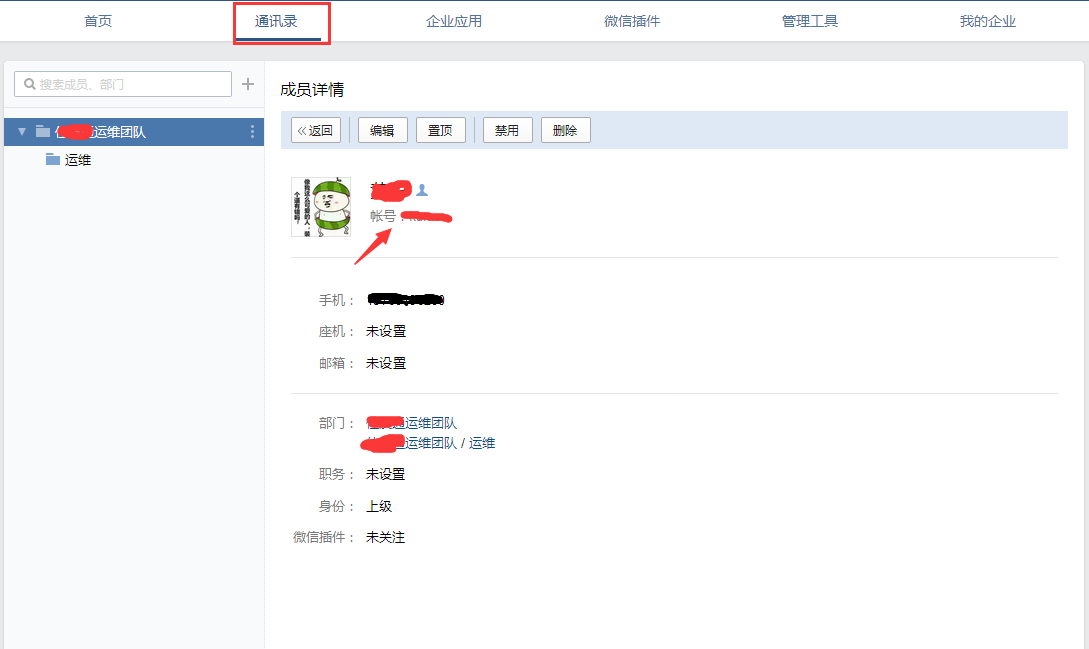The height and width of the screenshot is (649, 1089).
Task: Collapse the 运维团队 tree arrow
Action: [x=22, y=131]
